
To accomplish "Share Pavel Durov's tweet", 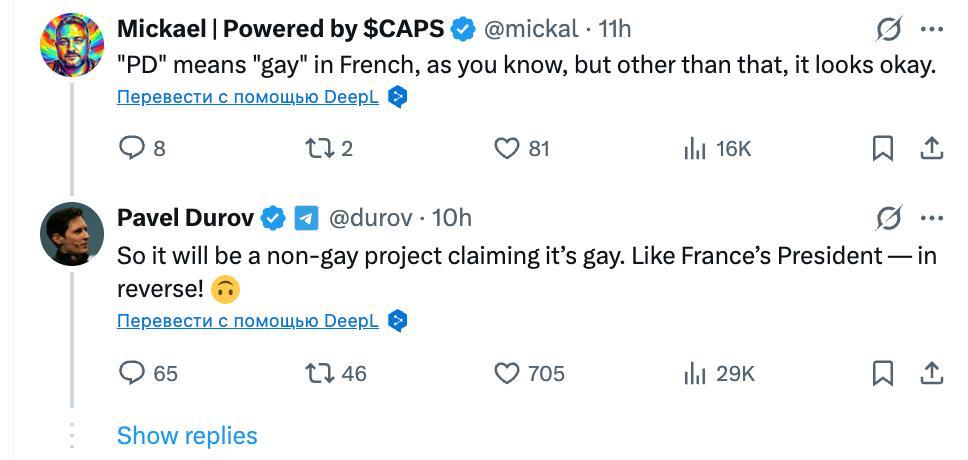I will click(x=931, y=373).
